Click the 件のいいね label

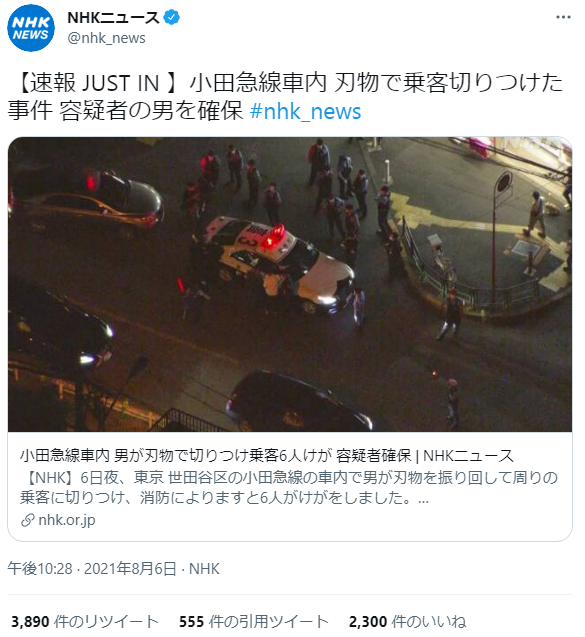429,622
